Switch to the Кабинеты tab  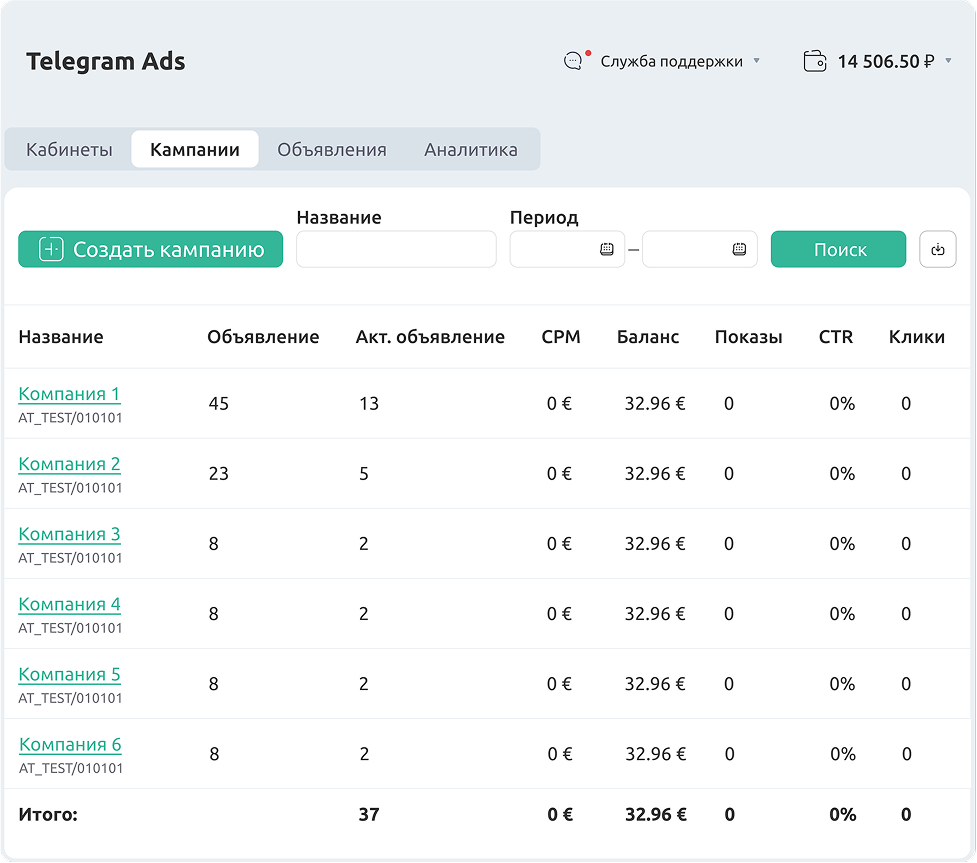pos(69,150)
